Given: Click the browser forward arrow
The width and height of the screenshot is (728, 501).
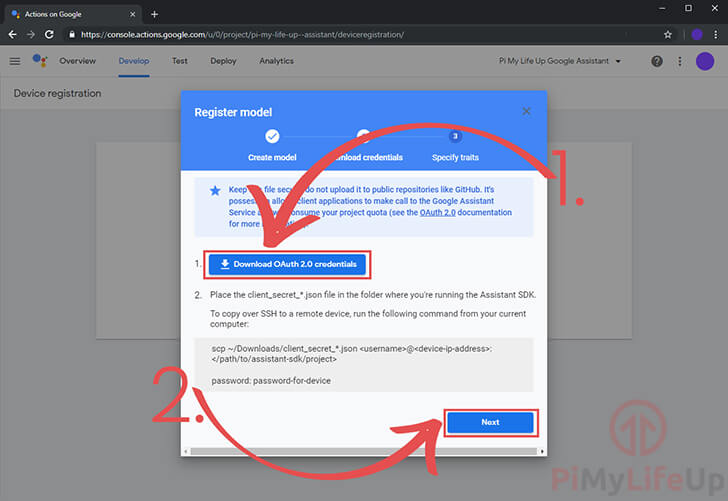Looking at the screenshot, I should (31, 34).
